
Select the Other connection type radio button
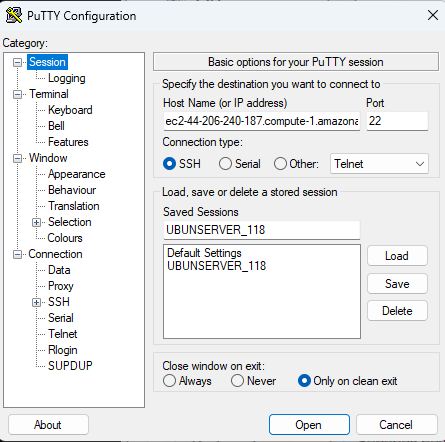pos(280,164)
